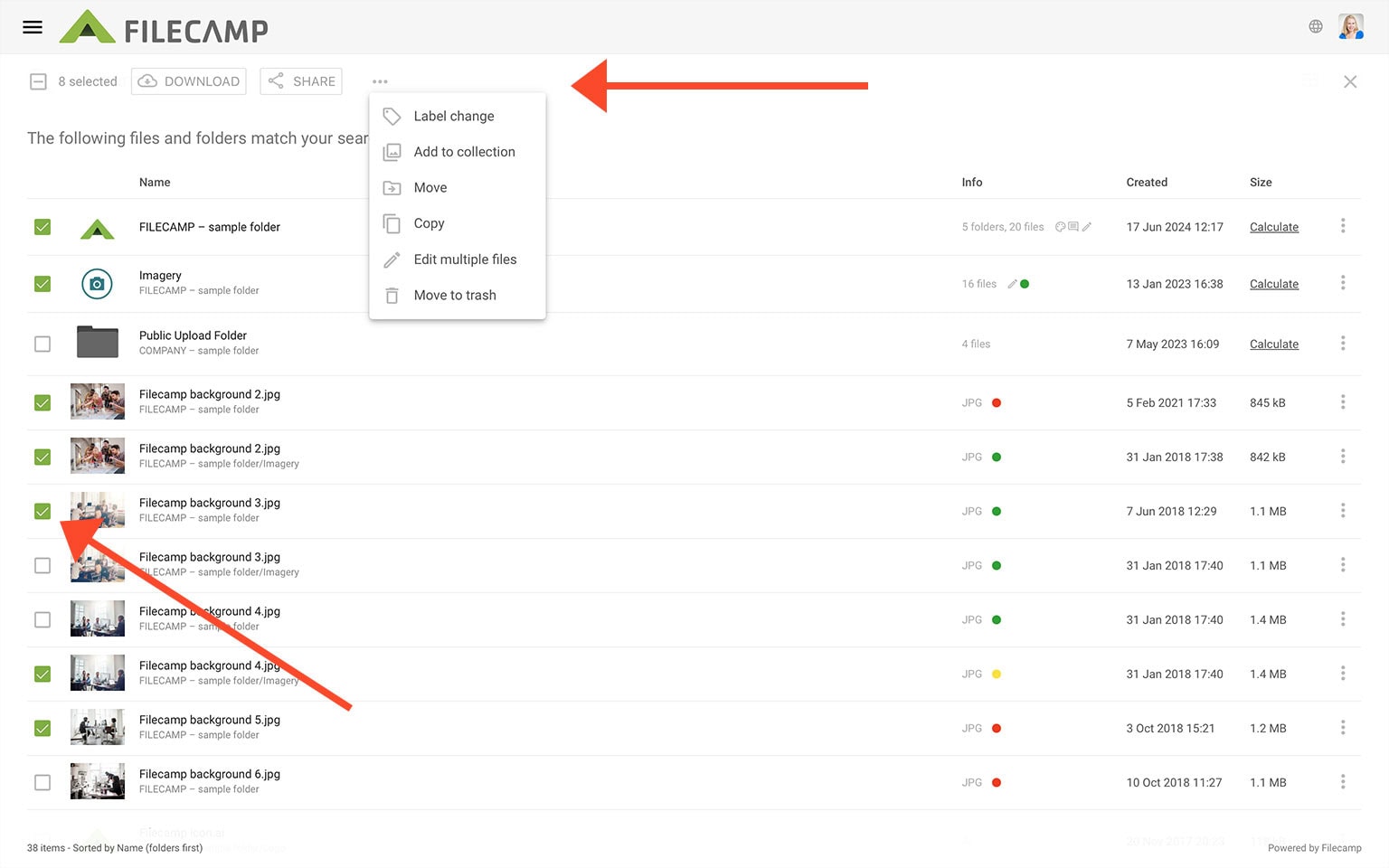Choose Label change from the menu

458,116
